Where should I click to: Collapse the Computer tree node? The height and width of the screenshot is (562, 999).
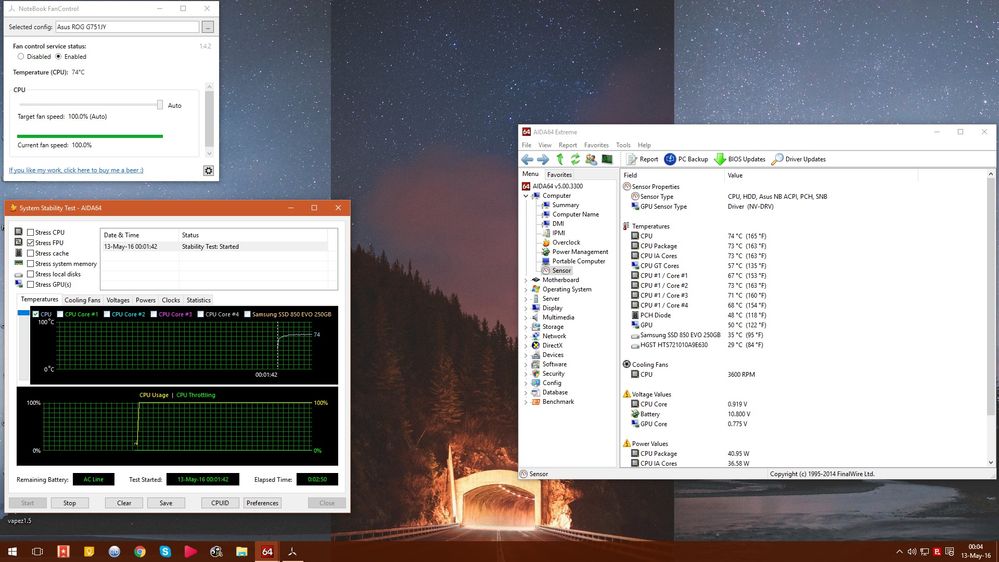pos(526,196)
